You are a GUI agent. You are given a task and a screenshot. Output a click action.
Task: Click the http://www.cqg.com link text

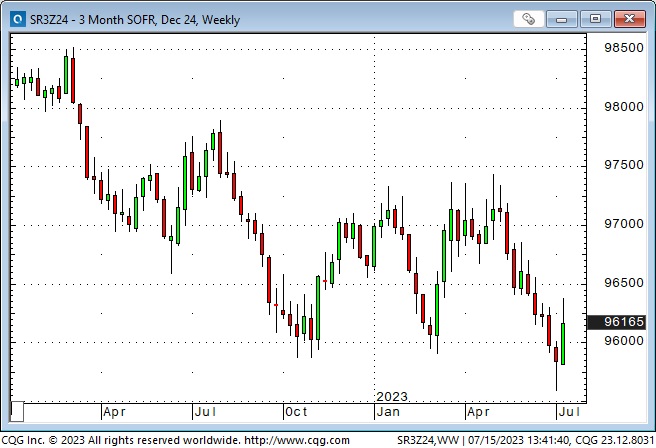click(x=297, y=440)
